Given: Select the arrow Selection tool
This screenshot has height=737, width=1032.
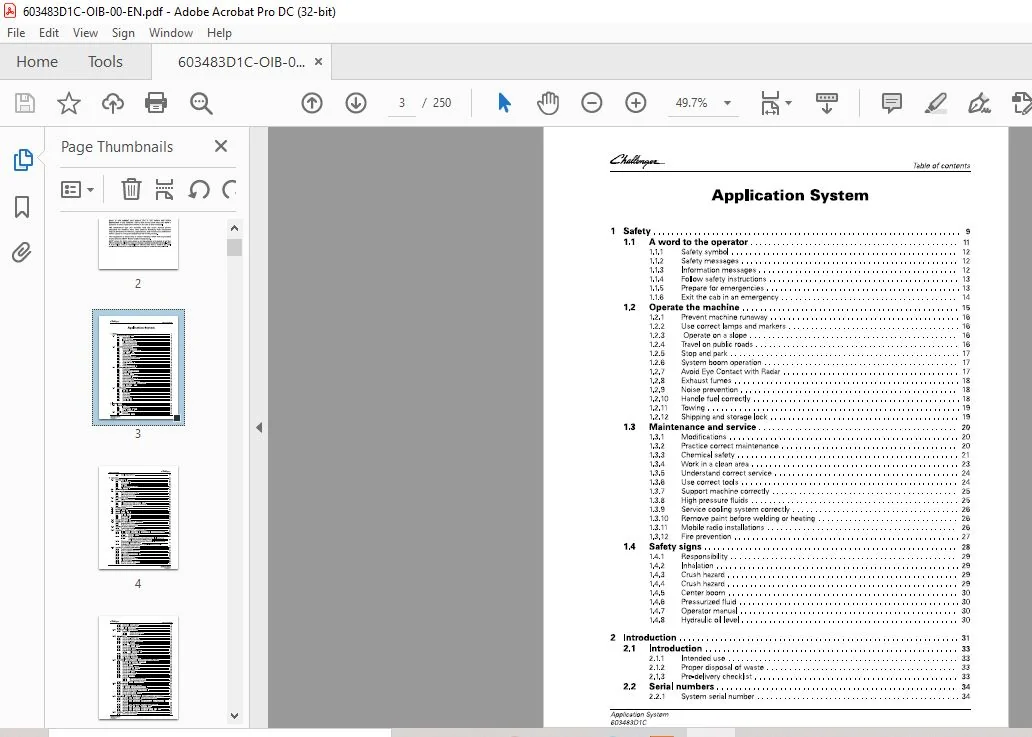Looking at the screenshot, I should (x=504, y=103).
